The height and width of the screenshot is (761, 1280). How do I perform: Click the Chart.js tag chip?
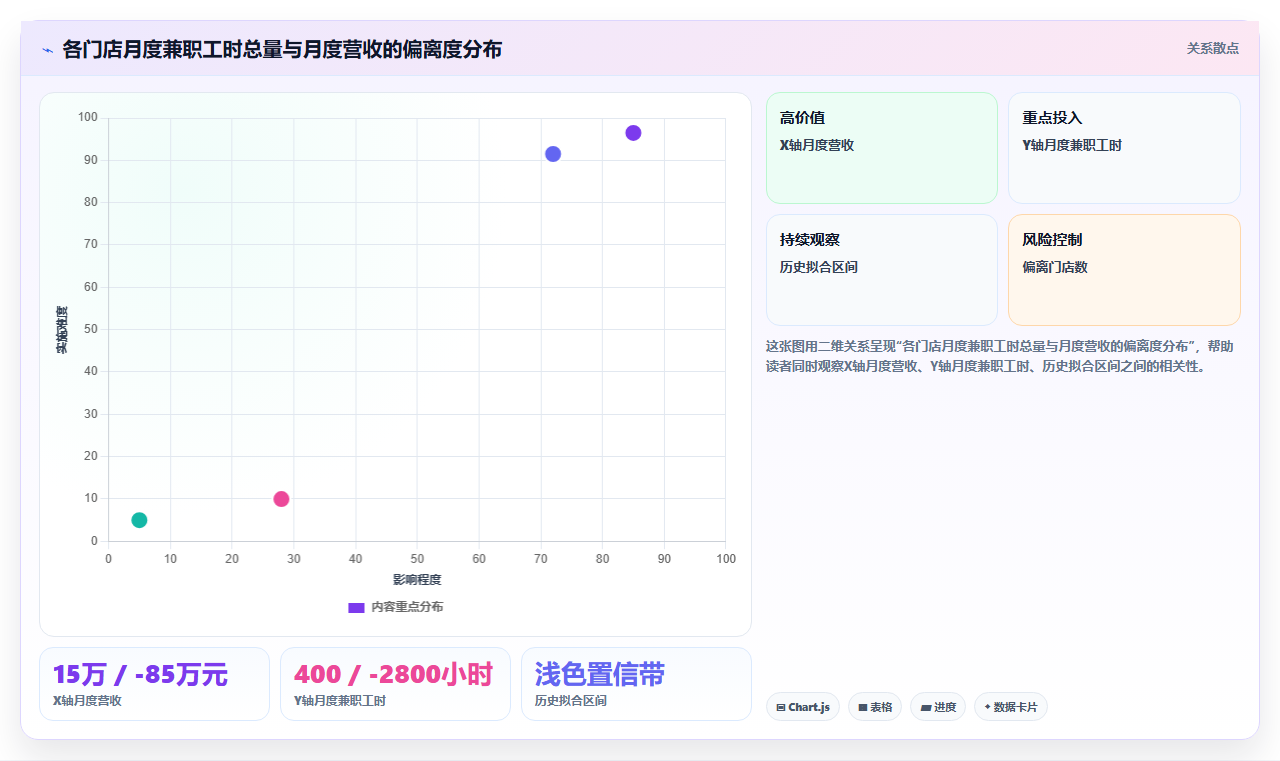click(803, 707)
